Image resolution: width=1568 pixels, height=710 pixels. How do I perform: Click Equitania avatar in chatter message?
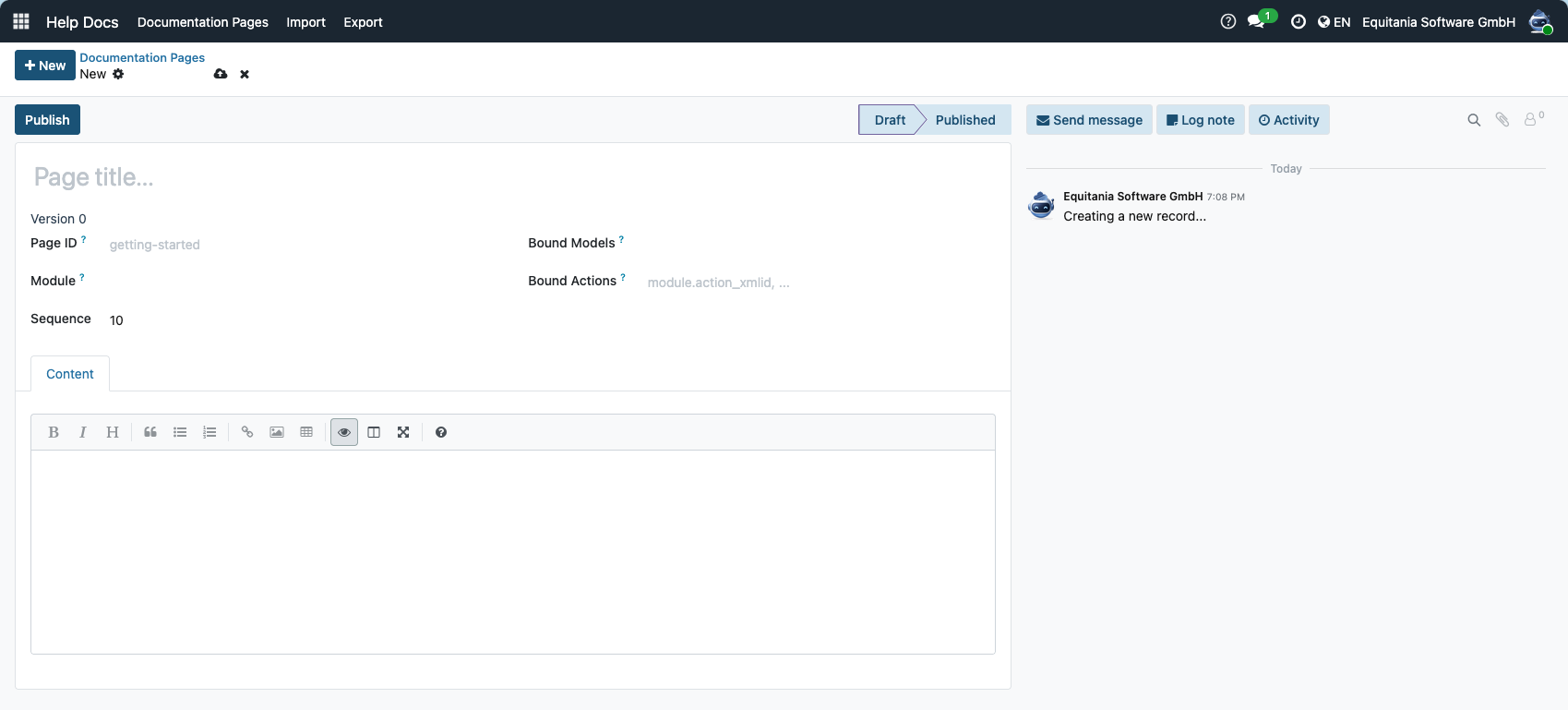1042,205
